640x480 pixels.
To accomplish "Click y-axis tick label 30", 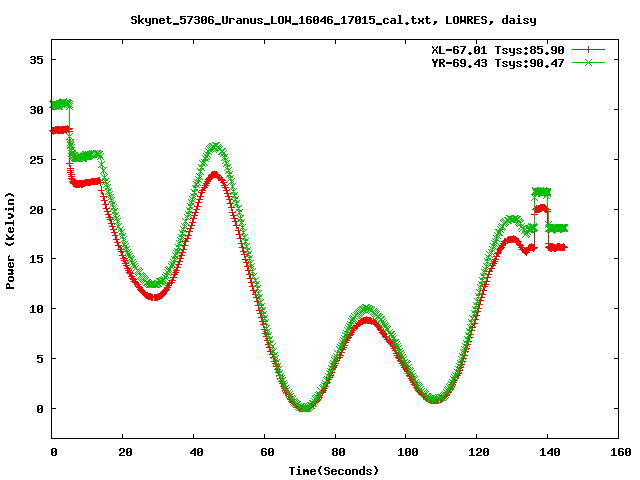I will pyautogui.click(x=36, y=110).
